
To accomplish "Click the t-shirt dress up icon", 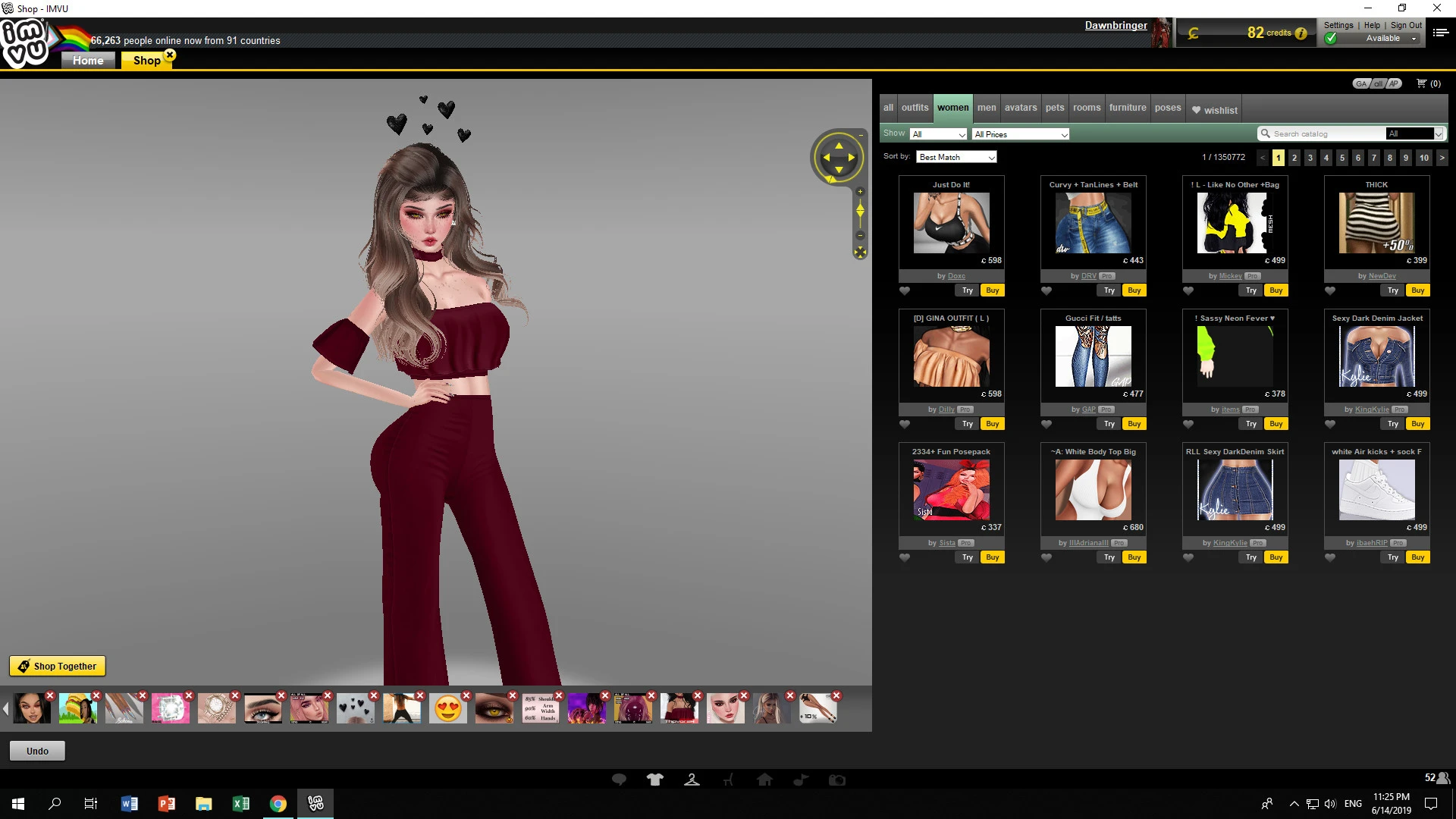I will [655, 780].
